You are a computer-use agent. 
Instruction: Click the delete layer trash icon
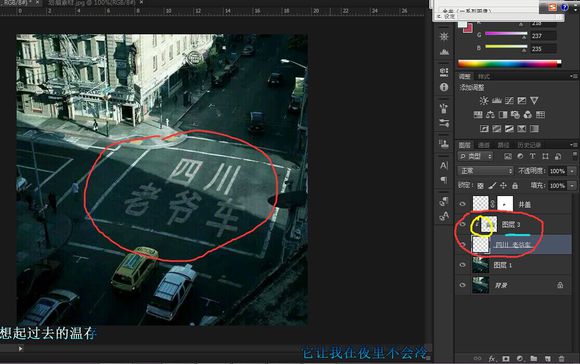tap(561, 358)
